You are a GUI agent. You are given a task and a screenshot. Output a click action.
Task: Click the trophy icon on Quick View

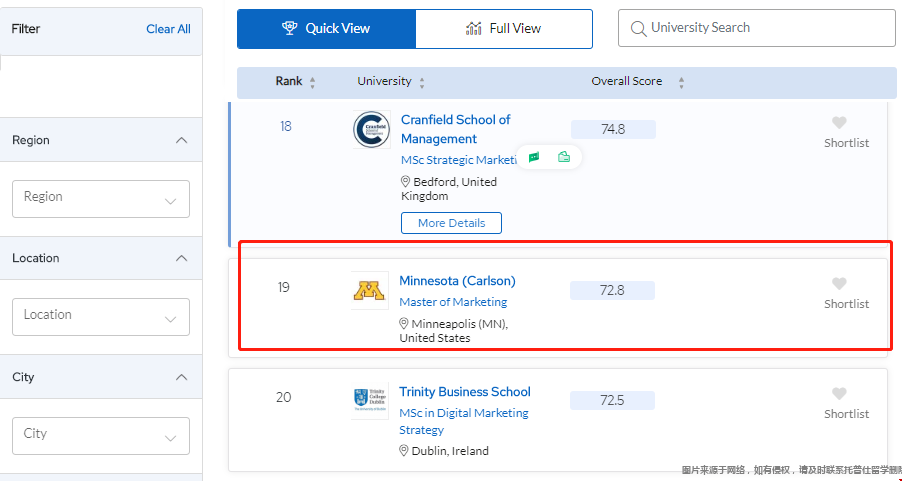point(289,28)
